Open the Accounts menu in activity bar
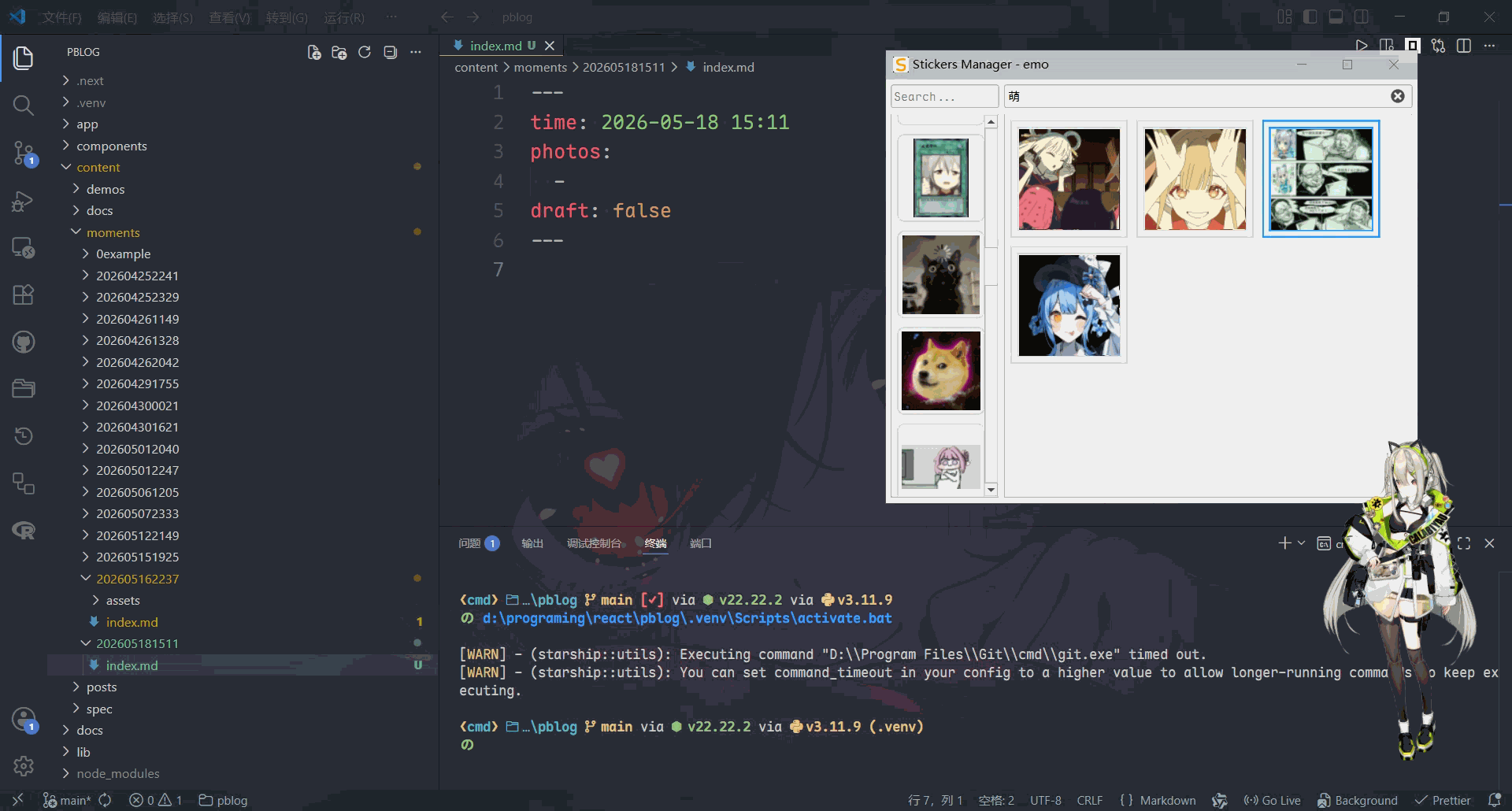The image size is (1512, 811). [x=23, y=719]
